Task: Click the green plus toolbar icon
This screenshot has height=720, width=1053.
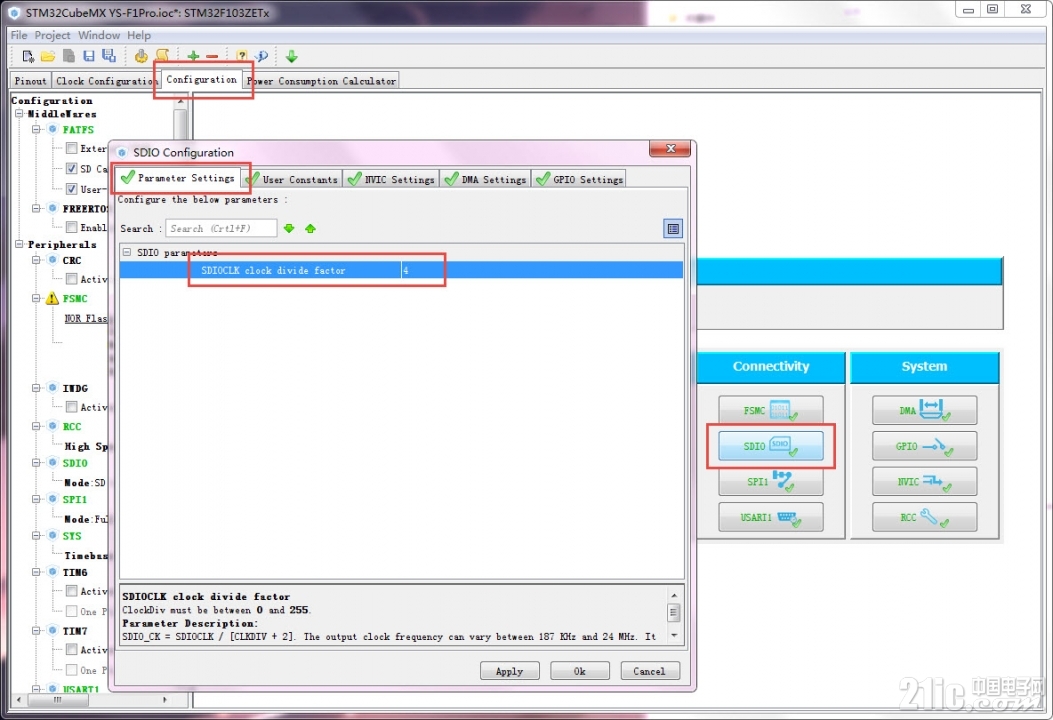Action: pyautogui.click(x=193, y=56)
